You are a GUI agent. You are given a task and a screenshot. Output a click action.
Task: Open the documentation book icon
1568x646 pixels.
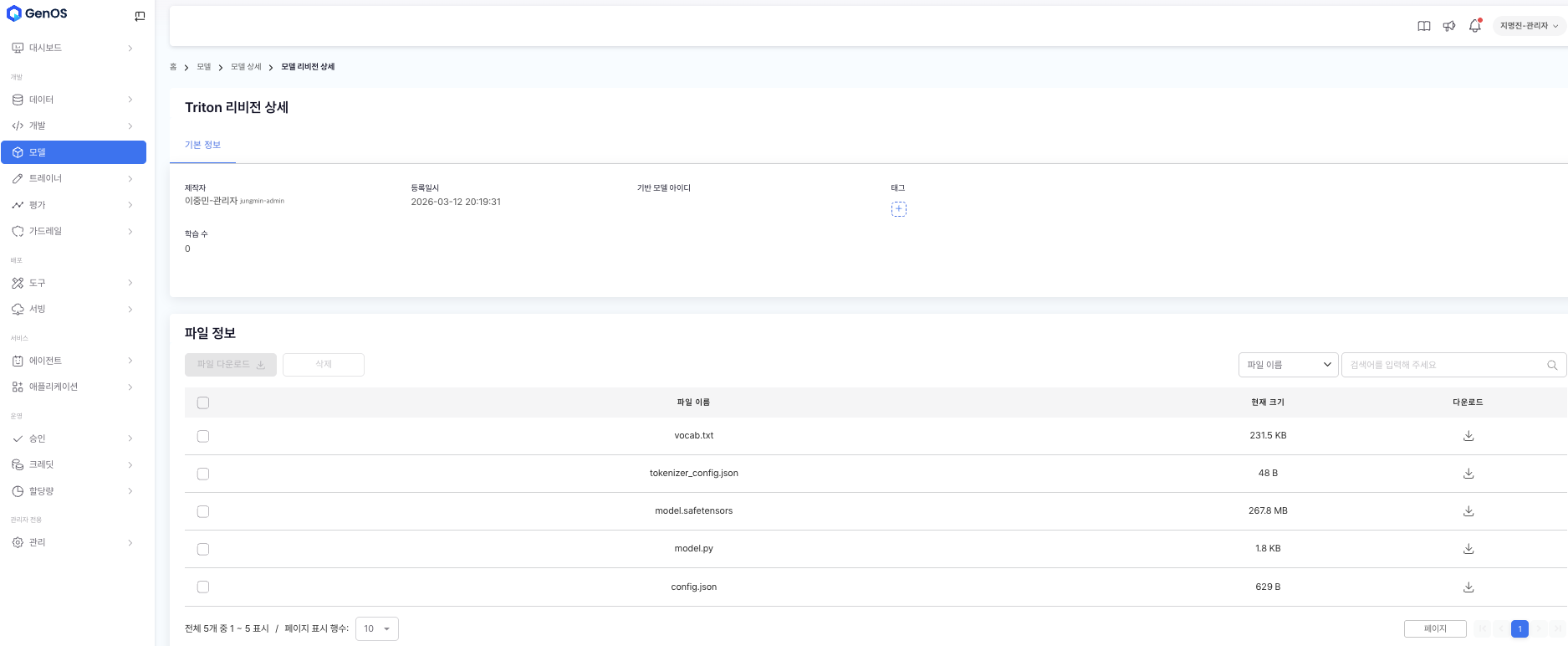(1424, 26)
